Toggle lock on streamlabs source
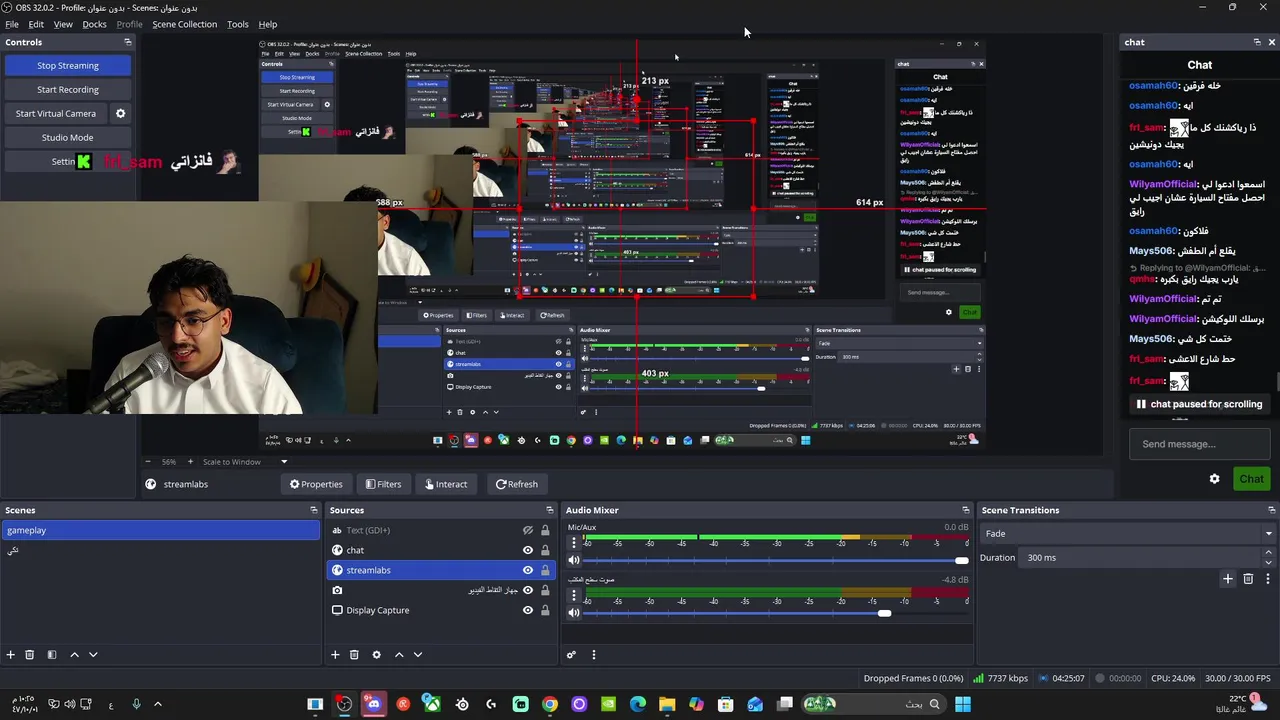 545,570
